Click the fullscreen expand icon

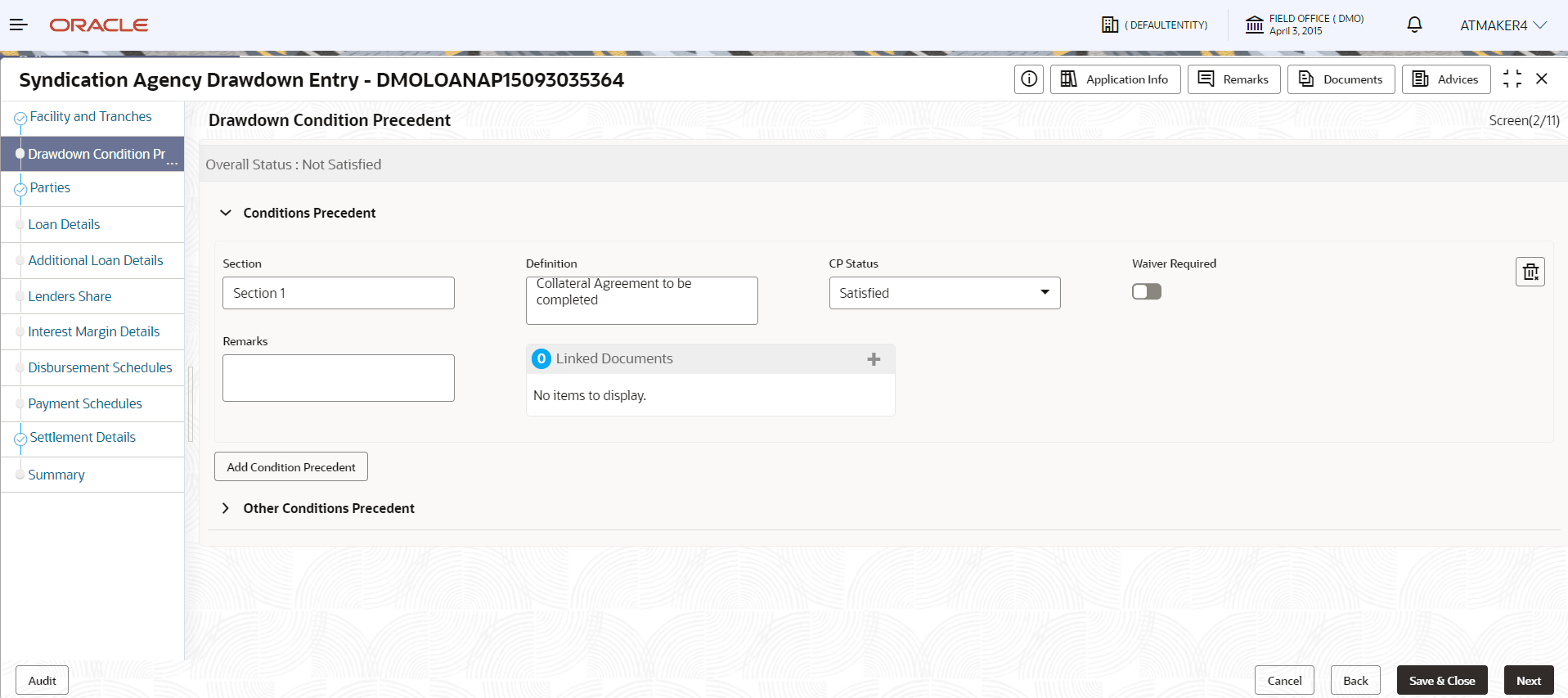click(x=1512, y=79)
